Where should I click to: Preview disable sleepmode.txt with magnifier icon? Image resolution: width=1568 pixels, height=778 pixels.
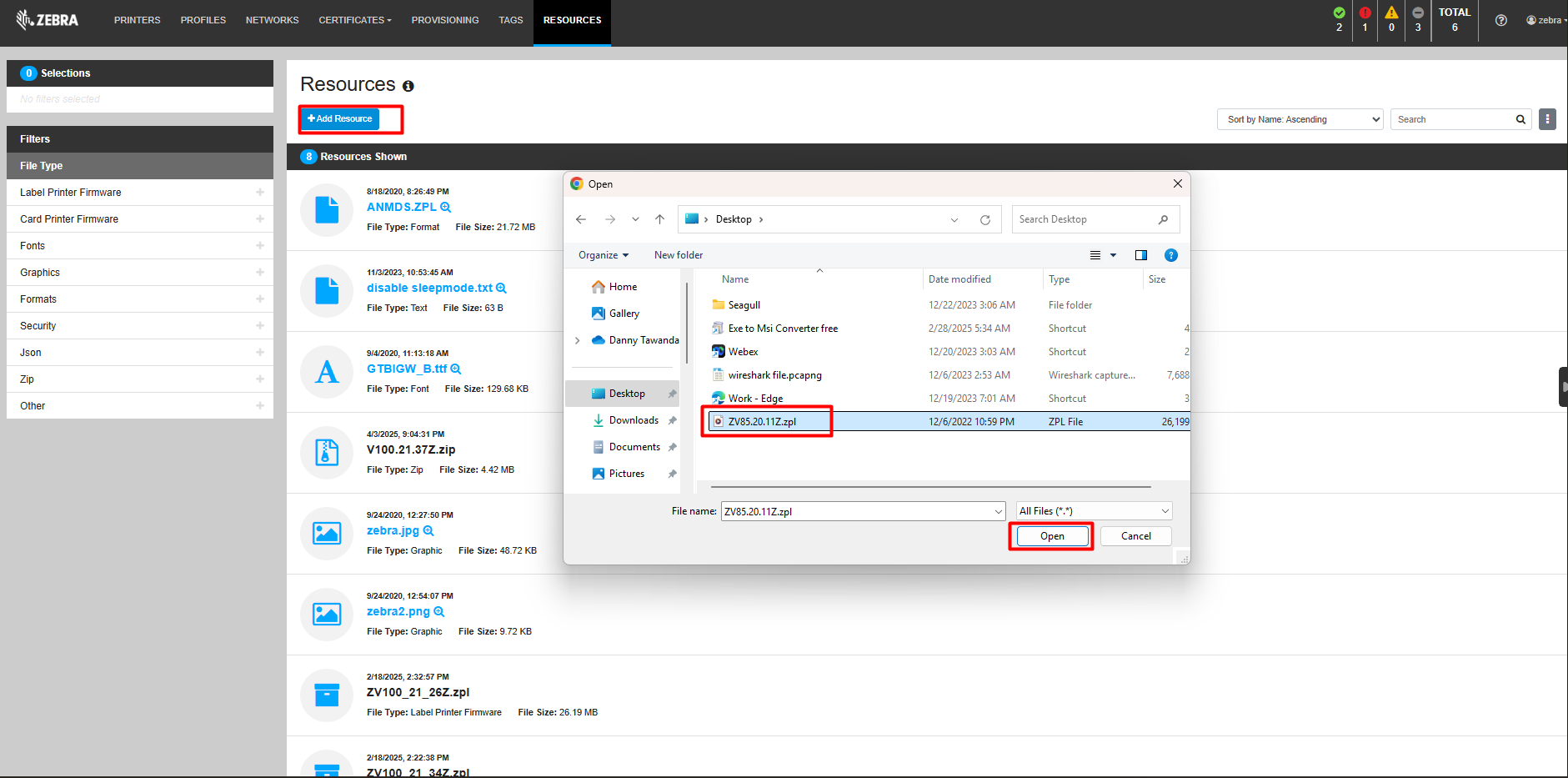coord(502,288)
